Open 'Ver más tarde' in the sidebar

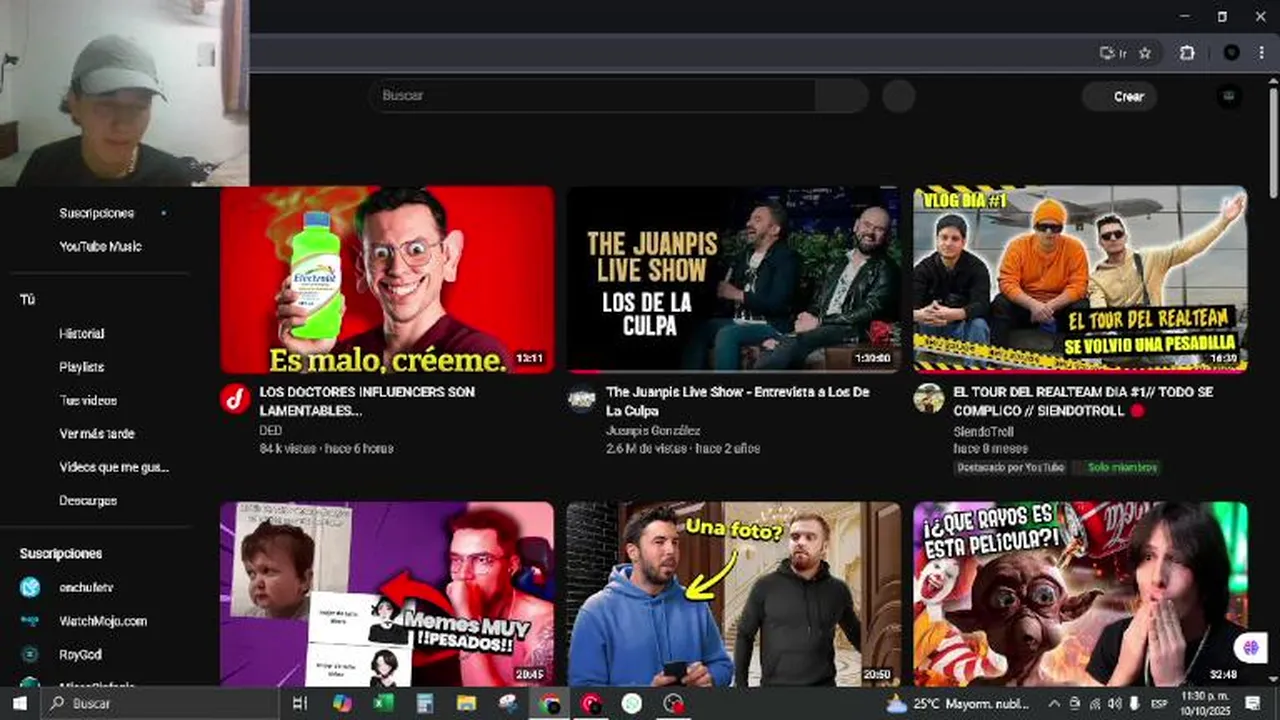pos(96,434)
